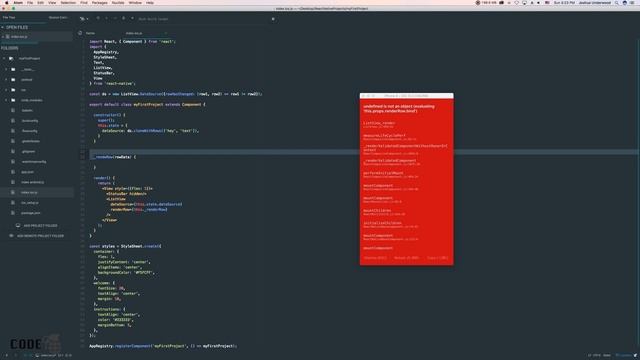Click Add Project Folder
This screenshot has width=640, height=360.
tap(37, 225)
